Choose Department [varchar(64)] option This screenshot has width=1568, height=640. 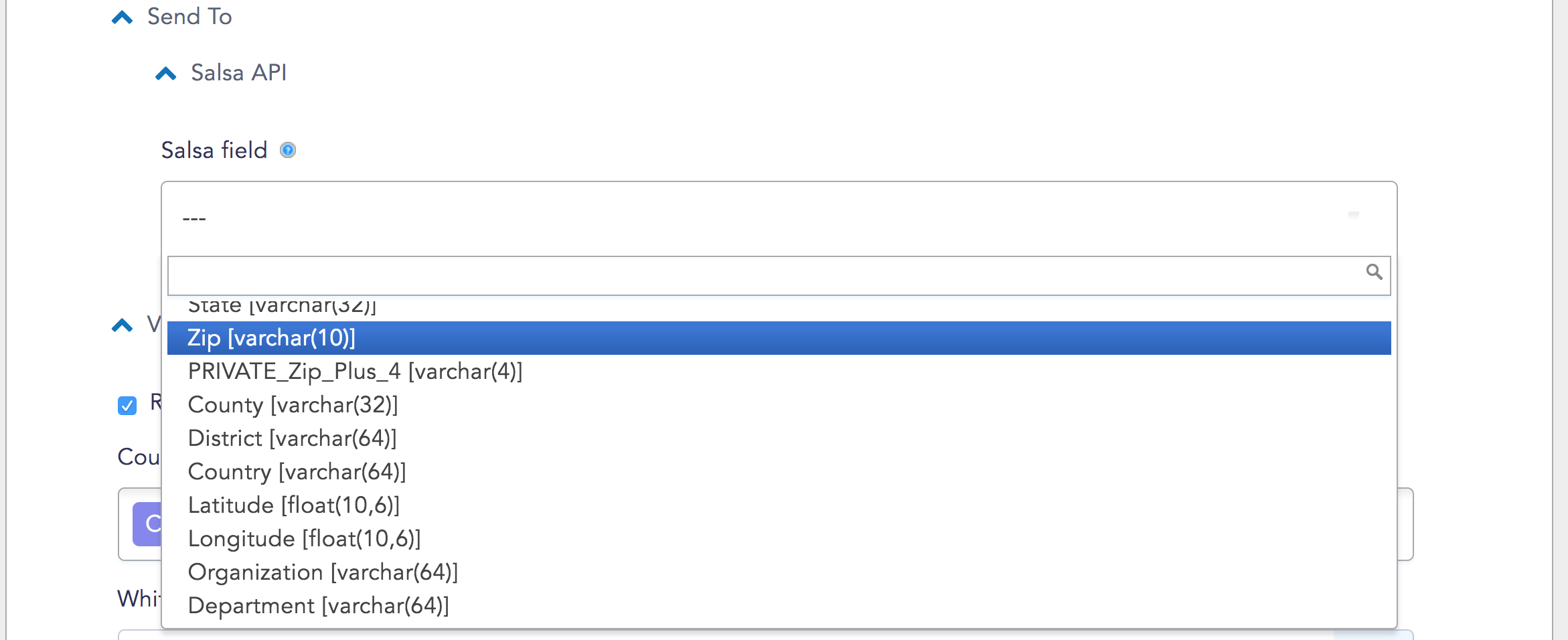click(x=779, y=606)
